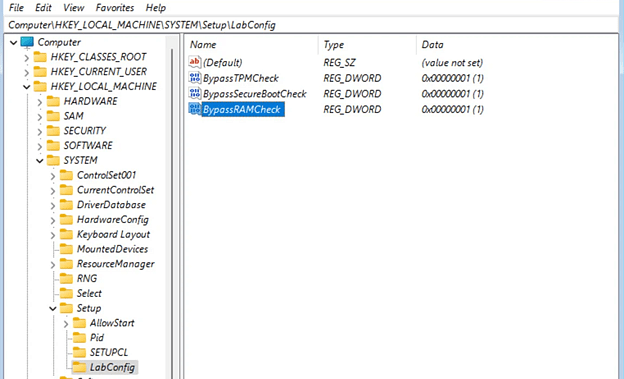This screenshot has width=624, height=379.
Task: Click the '(value not set)' data cell
Action: 452,63
